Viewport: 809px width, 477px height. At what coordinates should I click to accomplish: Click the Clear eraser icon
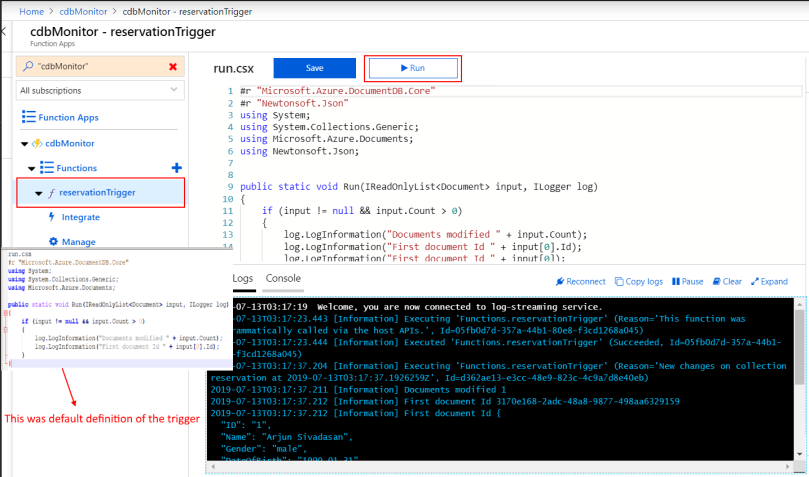coord(717,282)
